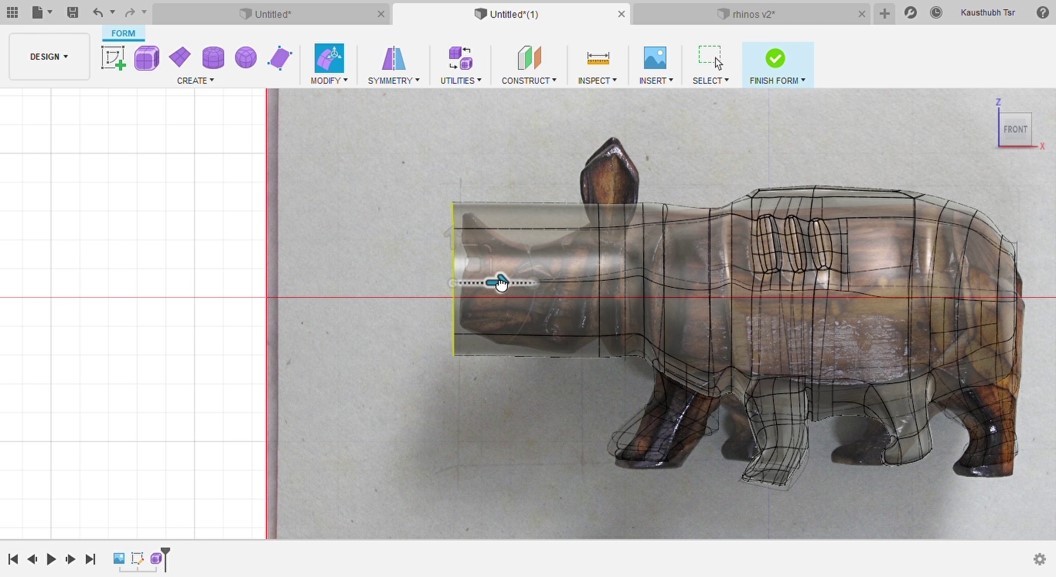Select the canvas image feature in timeline
The height and width of the screenshot is (577, 1056).
click(119, 558)
